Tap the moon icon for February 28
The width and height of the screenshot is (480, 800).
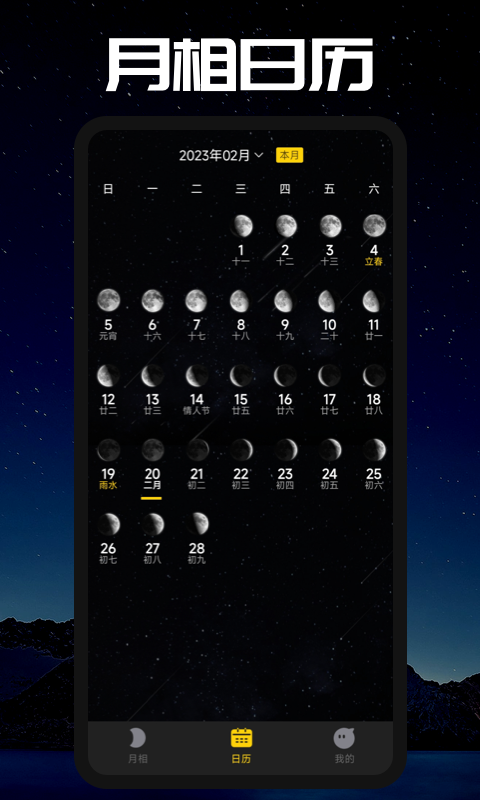coord(197,524)
